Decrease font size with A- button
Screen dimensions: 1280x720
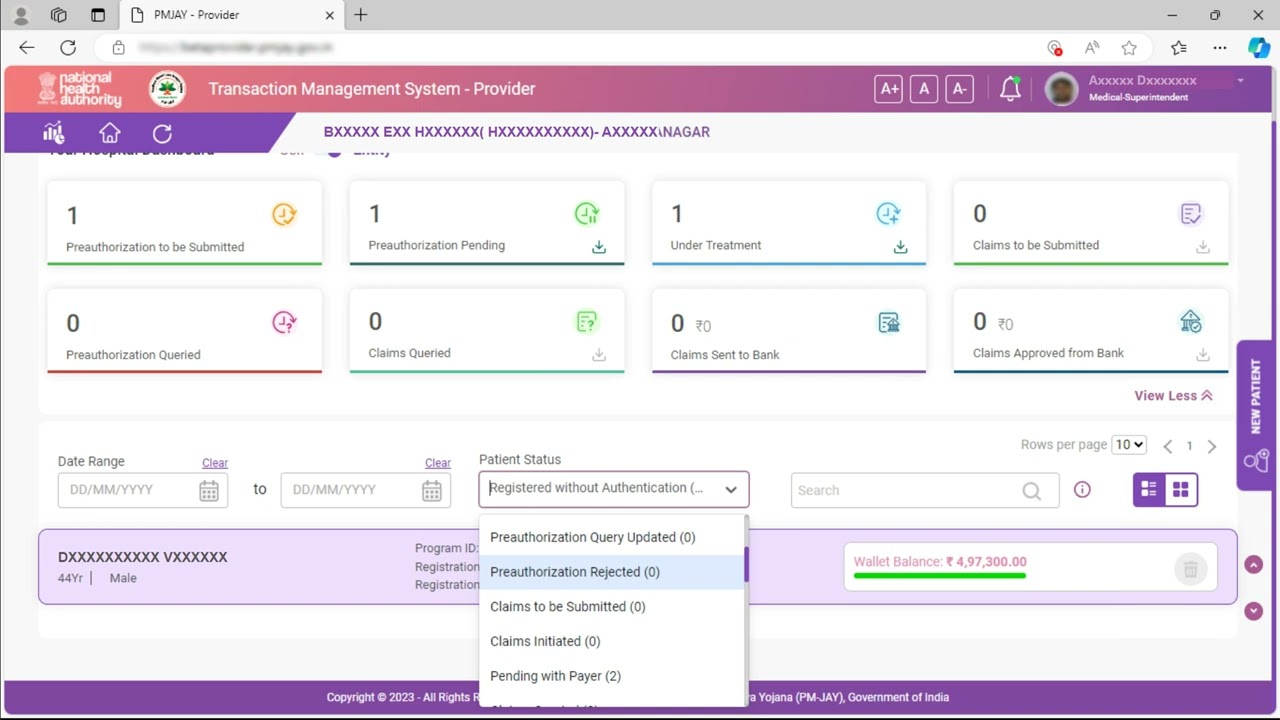point(959,89)
